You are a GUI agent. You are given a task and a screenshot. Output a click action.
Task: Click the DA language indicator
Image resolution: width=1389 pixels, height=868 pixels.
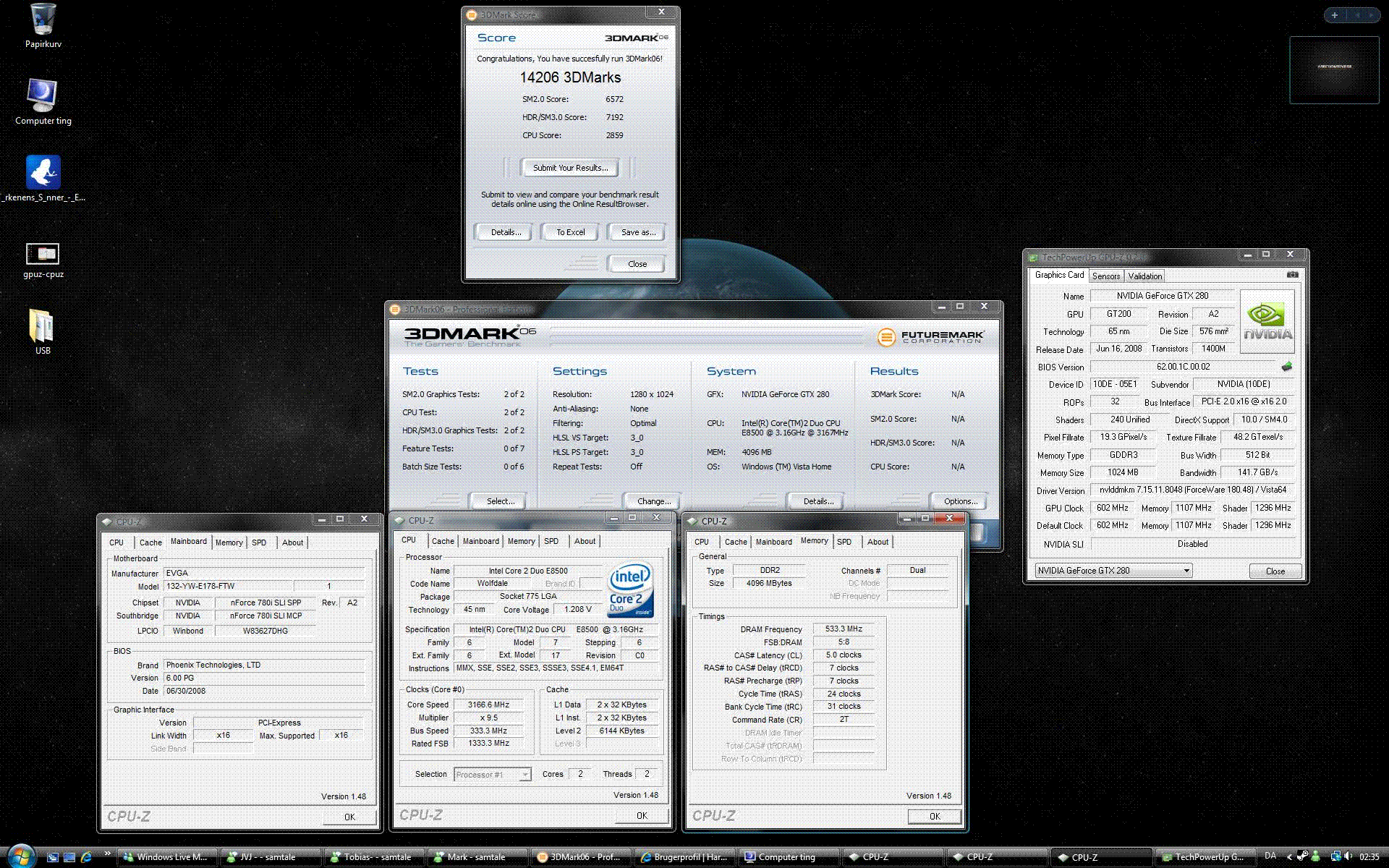tap(1270, 856)
